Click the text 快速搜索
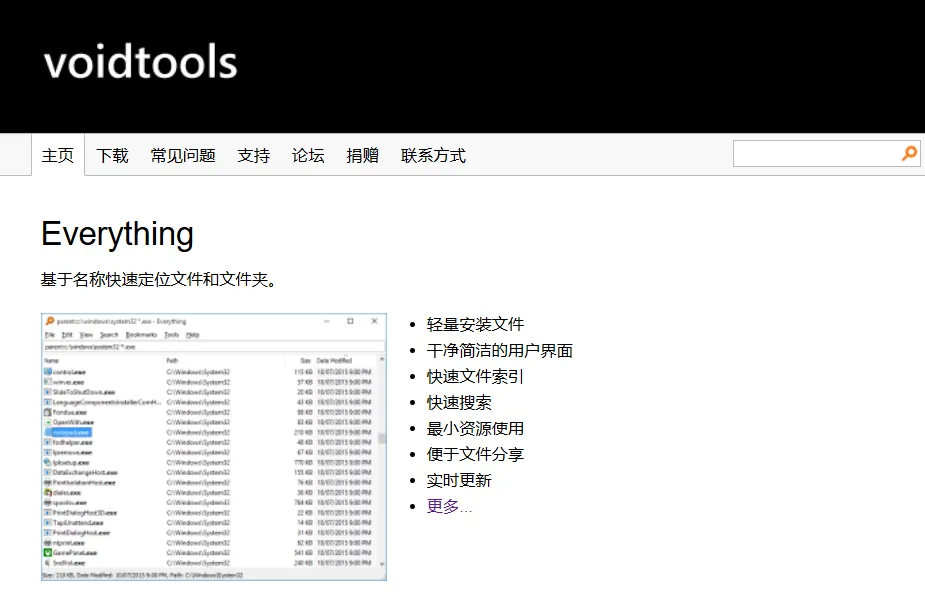The height and width of the screenshot is (615, 925). [x=459, y=402]
